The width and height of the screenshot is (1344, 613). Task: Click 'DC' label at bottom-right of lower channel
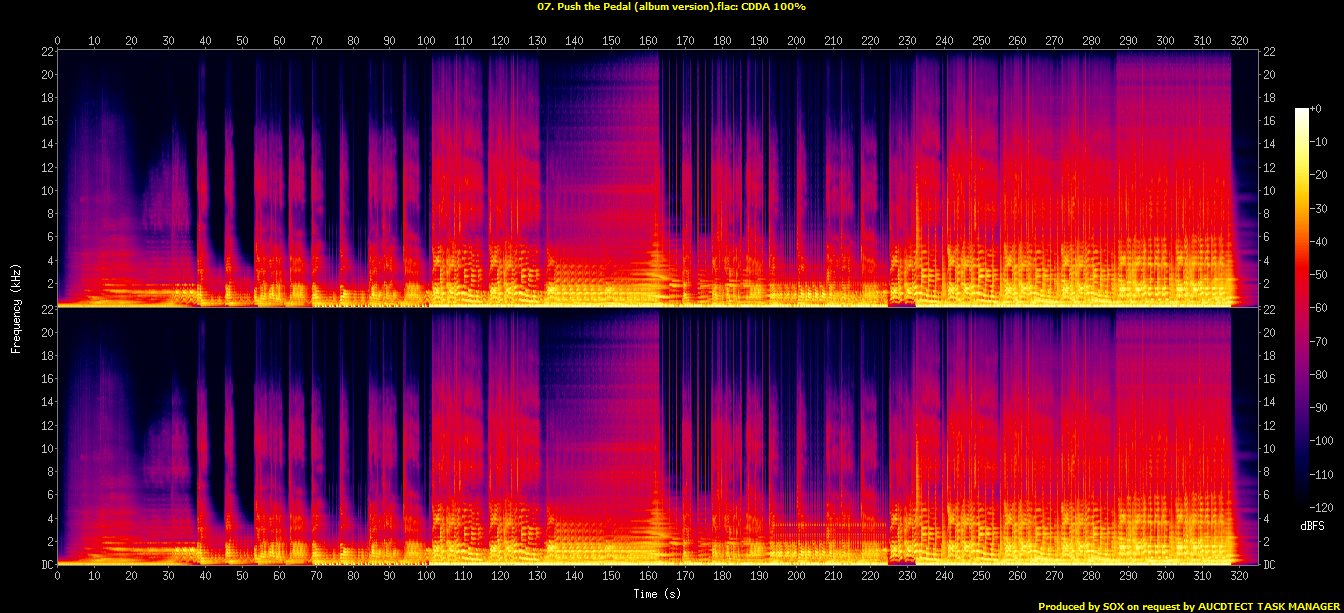click(1268, 564)
